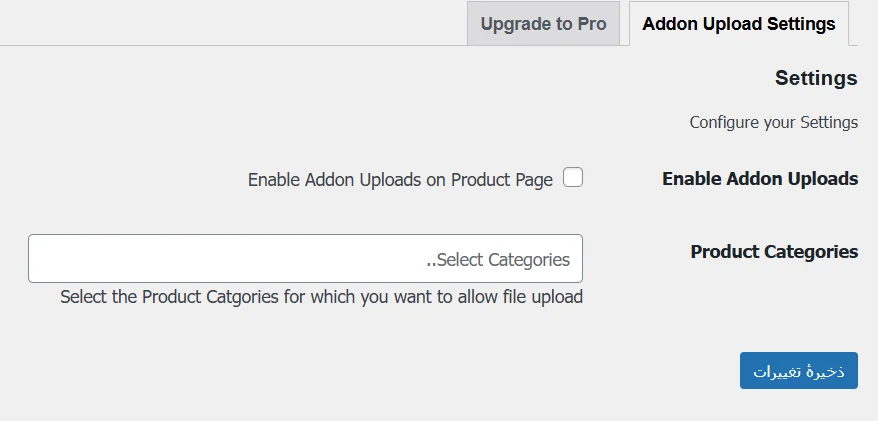Expand the product category selection list
This screenshot has width=878, height=421.
pyautogui.click(x=305, y=259)
